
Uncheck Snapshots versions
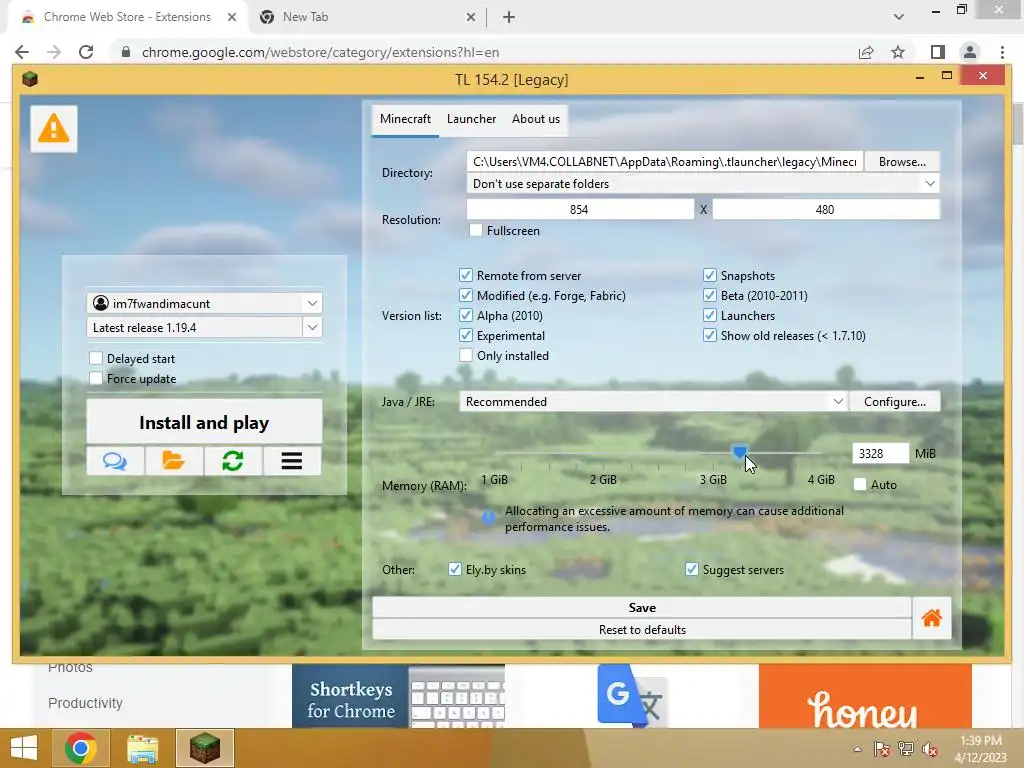[x=710, y=276]
